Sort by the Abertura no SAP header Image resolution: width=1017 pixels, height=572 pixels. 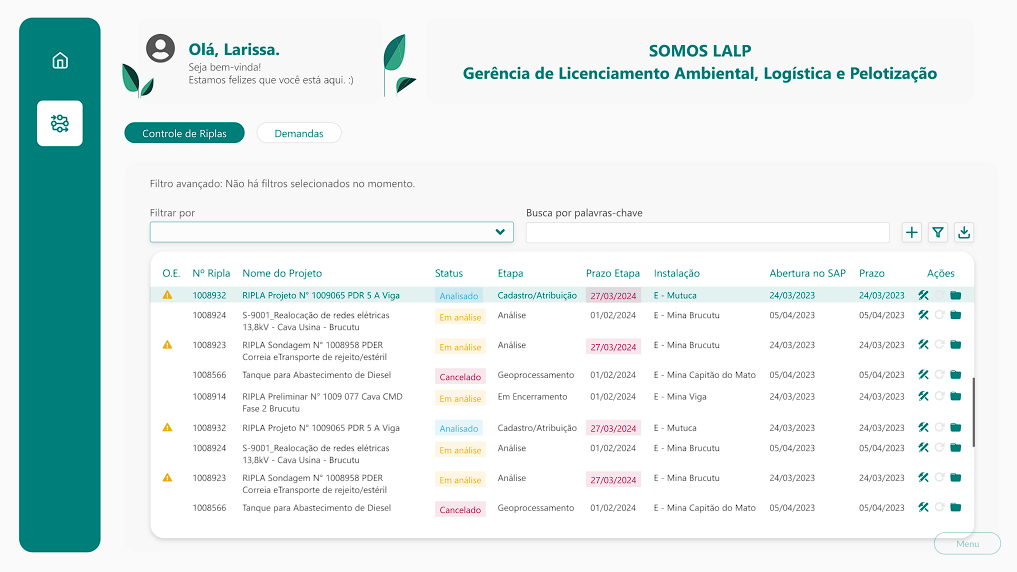808,273
